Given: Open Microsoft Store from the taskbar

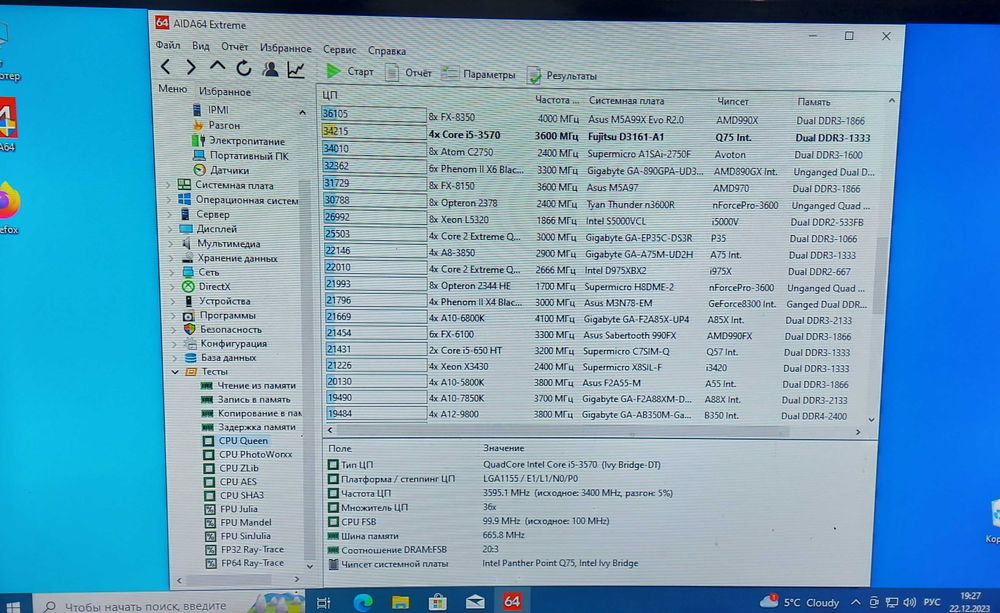Looking at the screenshot, I should (x=438, y=602).
